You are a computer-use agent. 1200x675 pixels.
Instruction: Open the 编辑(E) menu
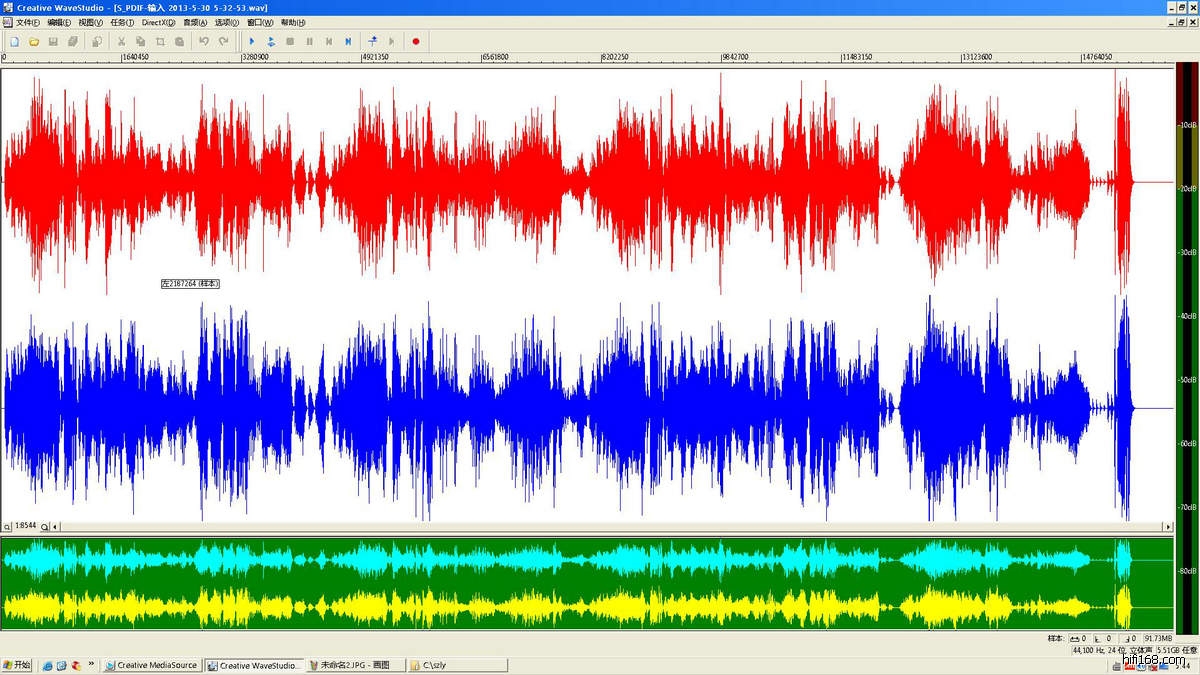pos(59,22)
